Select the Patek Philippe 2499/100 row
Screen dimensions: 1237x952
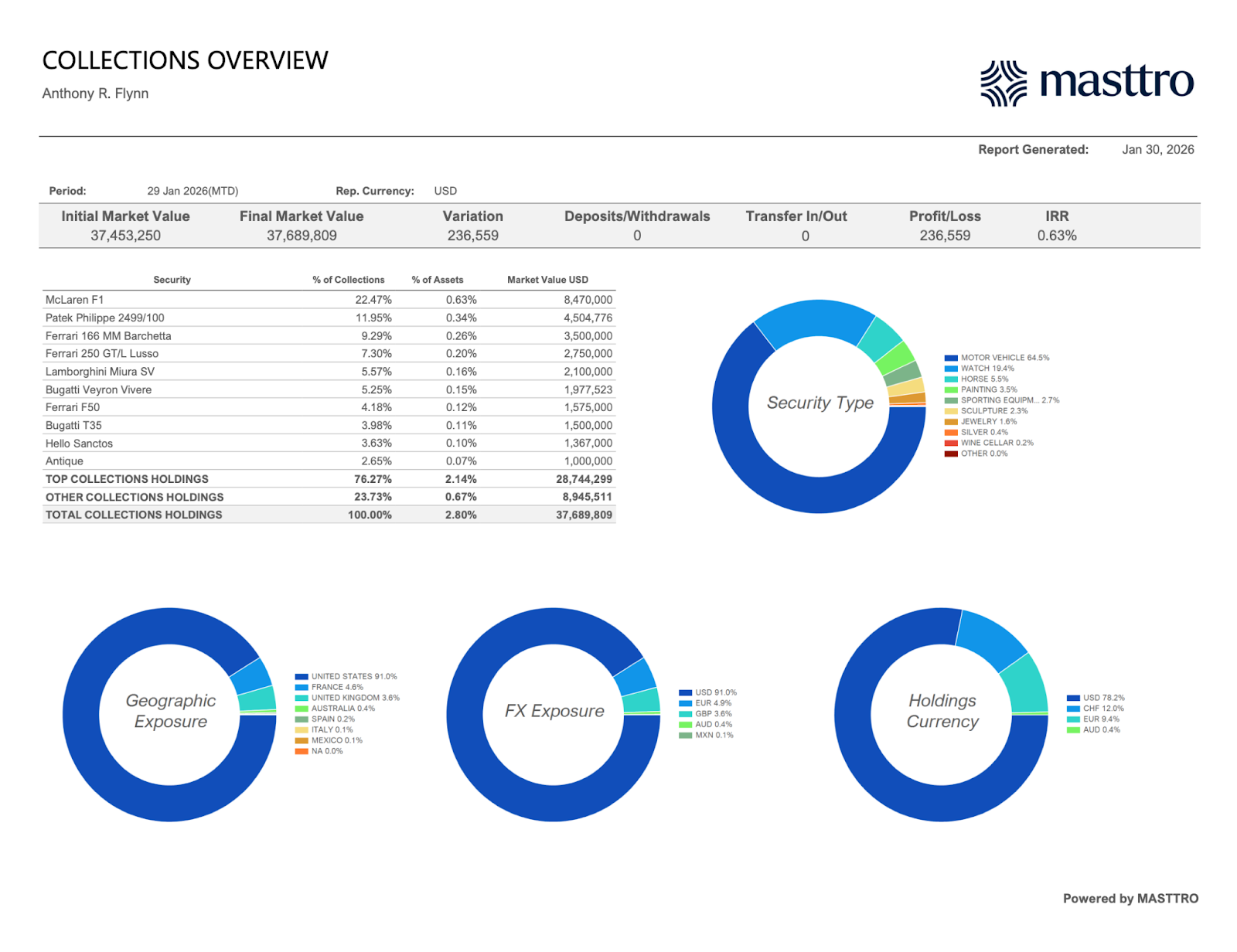pos(329,318)
